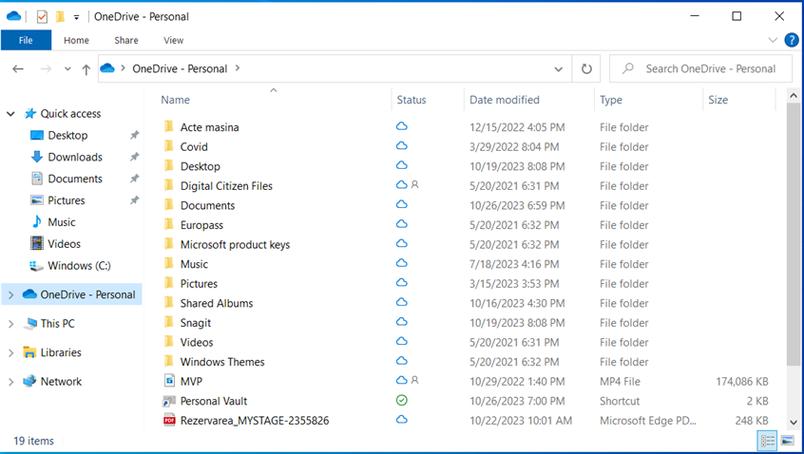Image resolution: width=804 pixels, height=454 pixels.
Task: Open Videos in Quick access
Action: pyautogui.click(x=64, y=244)
